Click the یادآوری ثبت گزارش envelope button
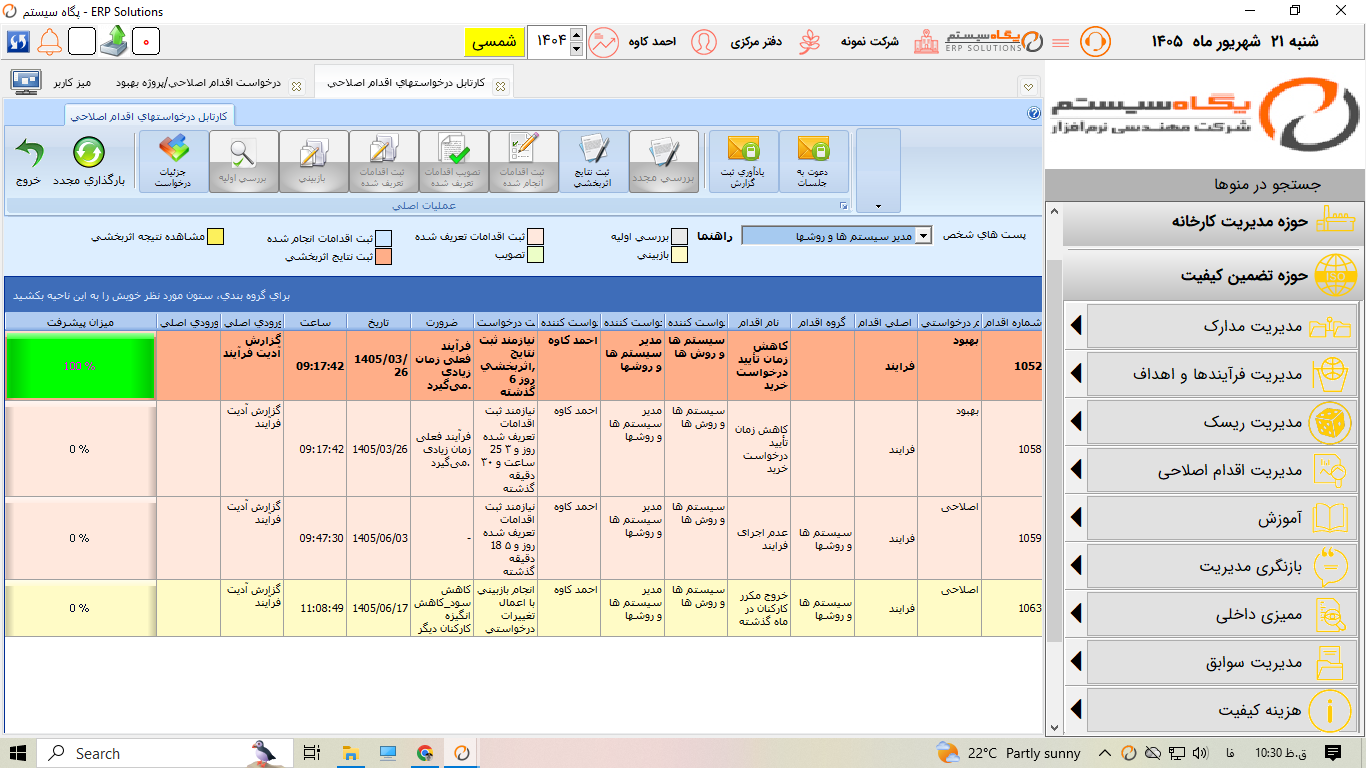The image size is (1366, 768). click(x=743, y=161)
